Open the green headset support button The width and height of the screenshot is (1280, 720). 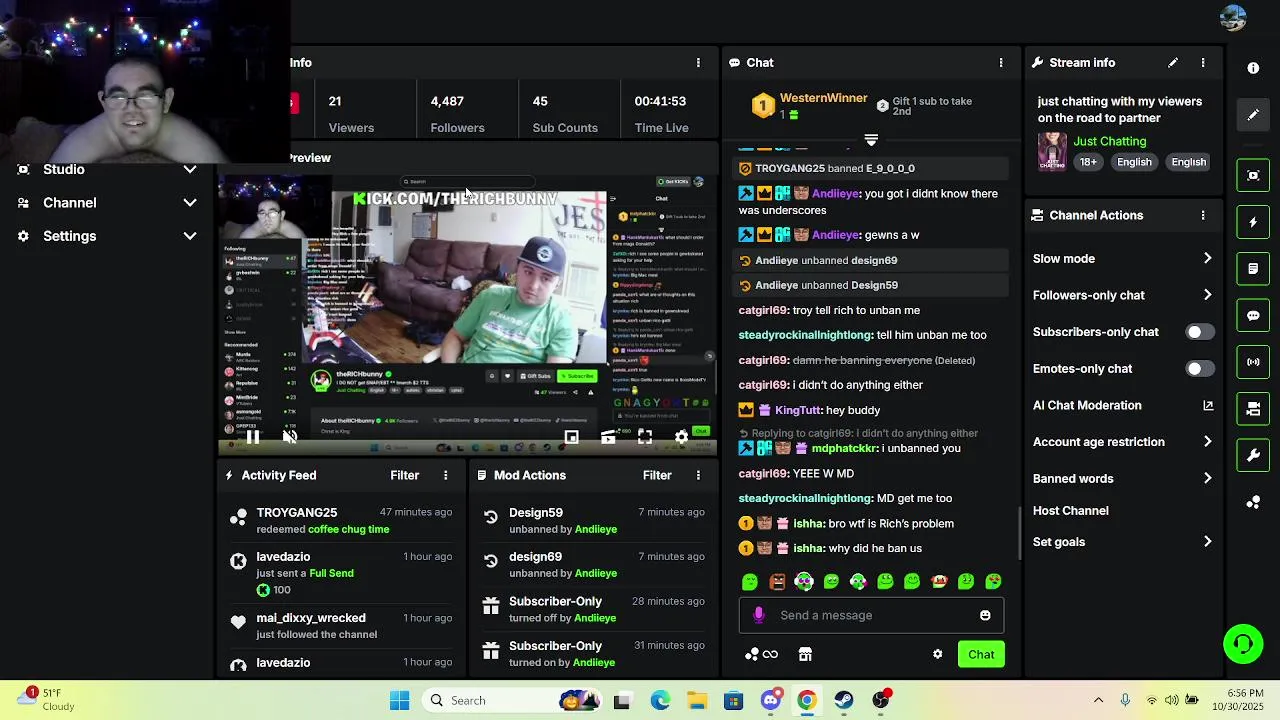(x=1243, y=644)
